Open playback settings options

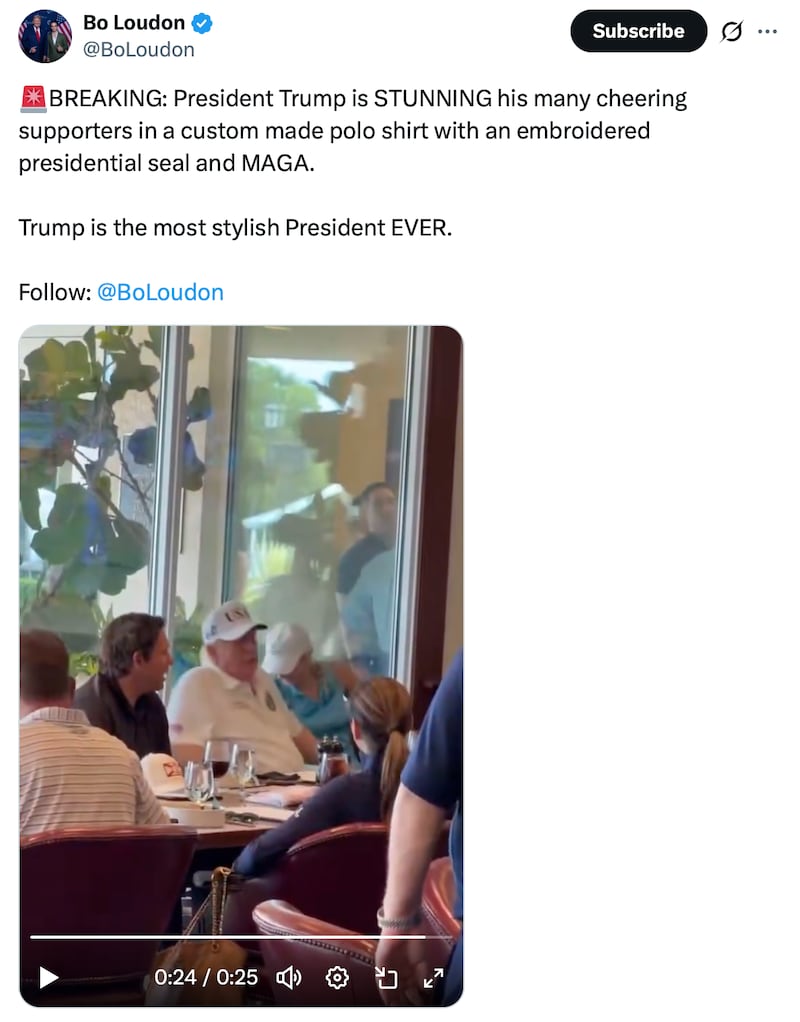pyautogui.click(x=337, y=978)
